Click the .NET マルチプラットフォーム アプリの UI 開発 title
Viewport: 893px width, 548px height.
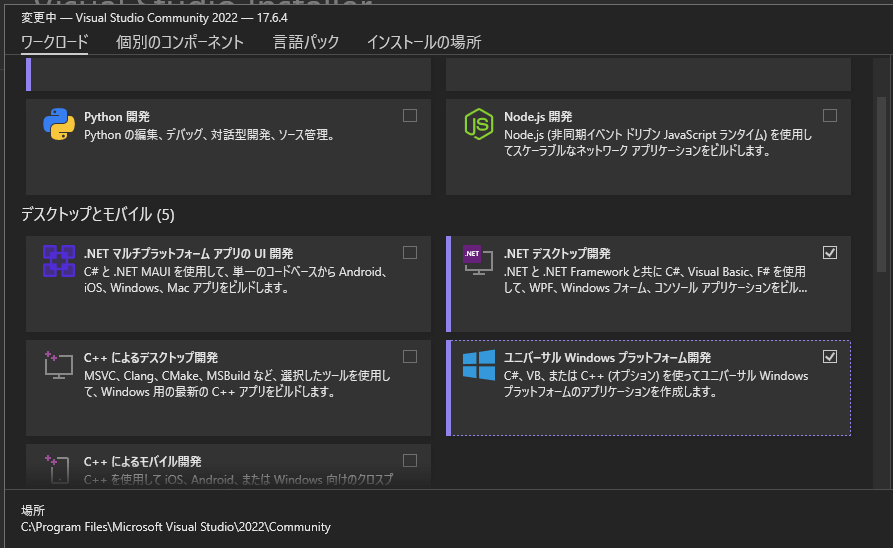pyautogui.click(x=189, y=253)
